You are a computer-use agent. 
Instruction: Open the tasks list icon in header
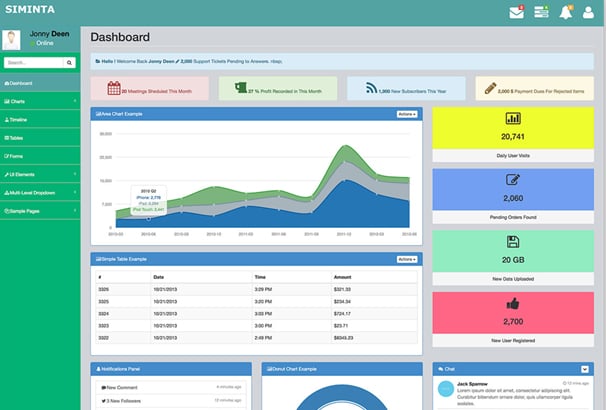tap(541, 12)
